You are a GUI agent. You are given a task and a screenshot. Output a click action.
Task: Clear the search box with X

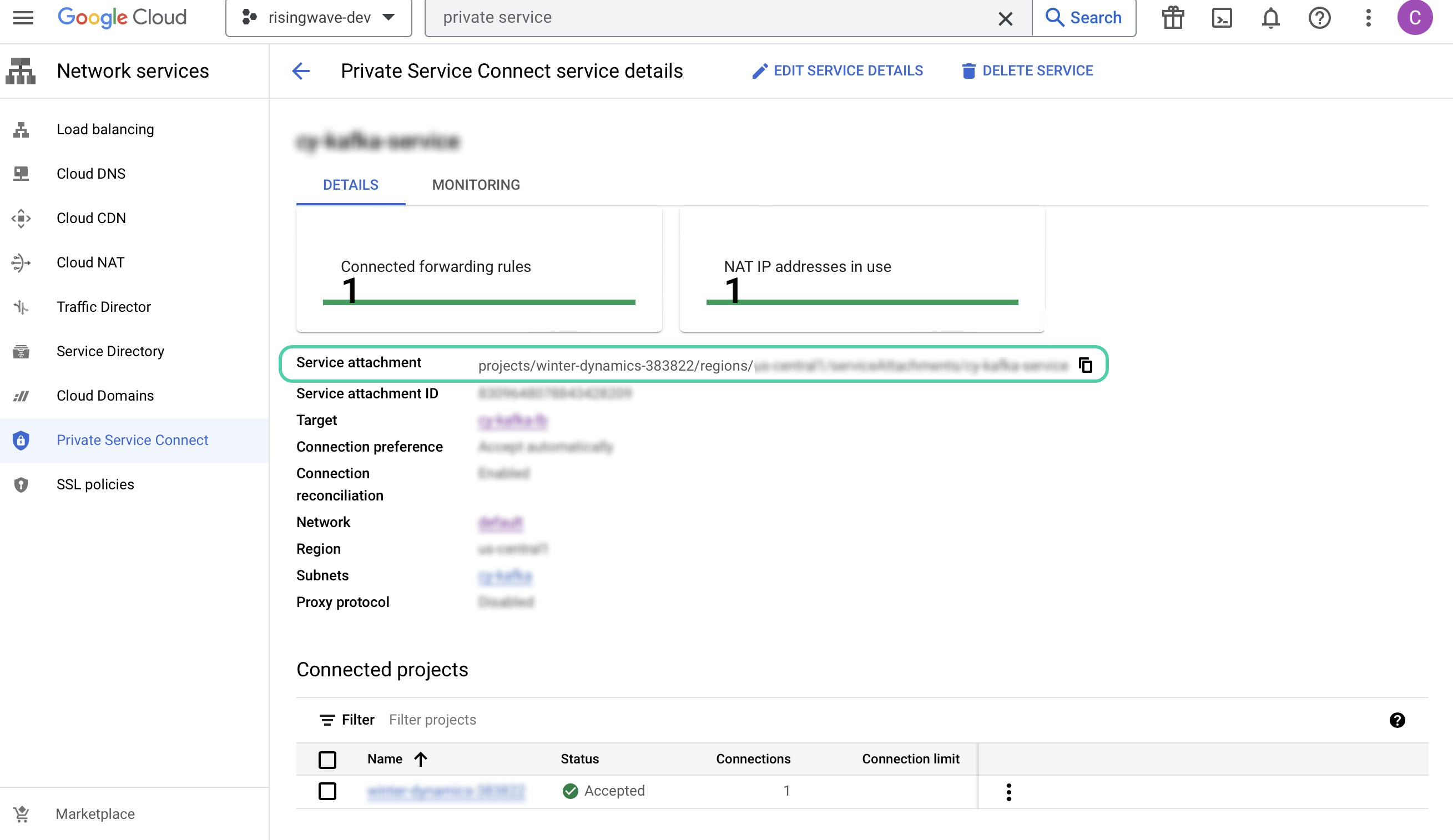[1005, 18]
